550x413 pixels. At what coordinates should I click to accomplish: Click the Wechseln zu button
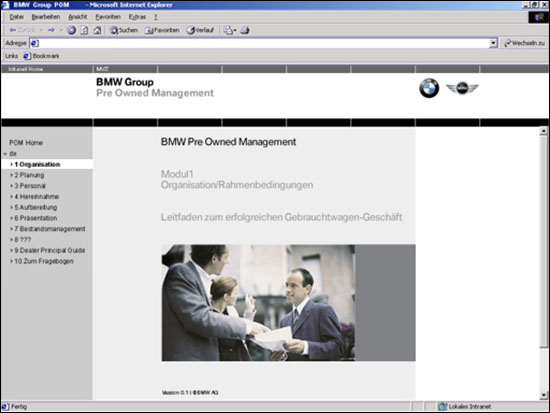pyautogui.click(x=524, y=43)
